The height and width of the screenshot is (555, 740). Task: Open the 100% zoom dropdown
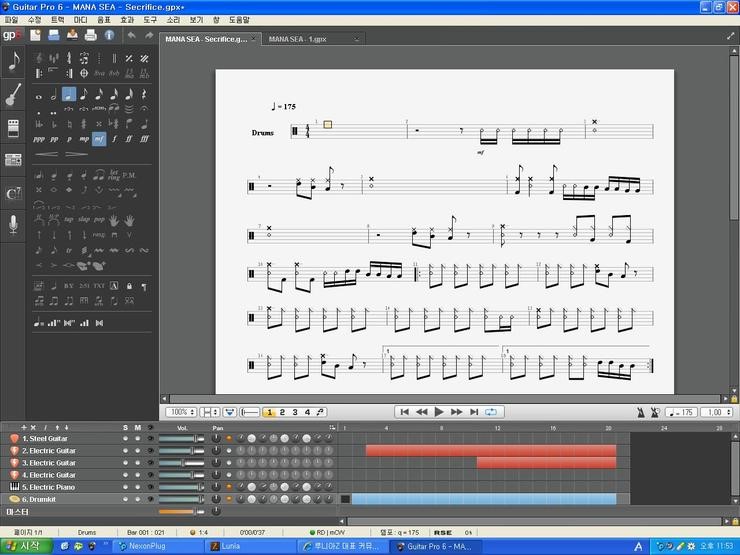(x=181, y=412)
